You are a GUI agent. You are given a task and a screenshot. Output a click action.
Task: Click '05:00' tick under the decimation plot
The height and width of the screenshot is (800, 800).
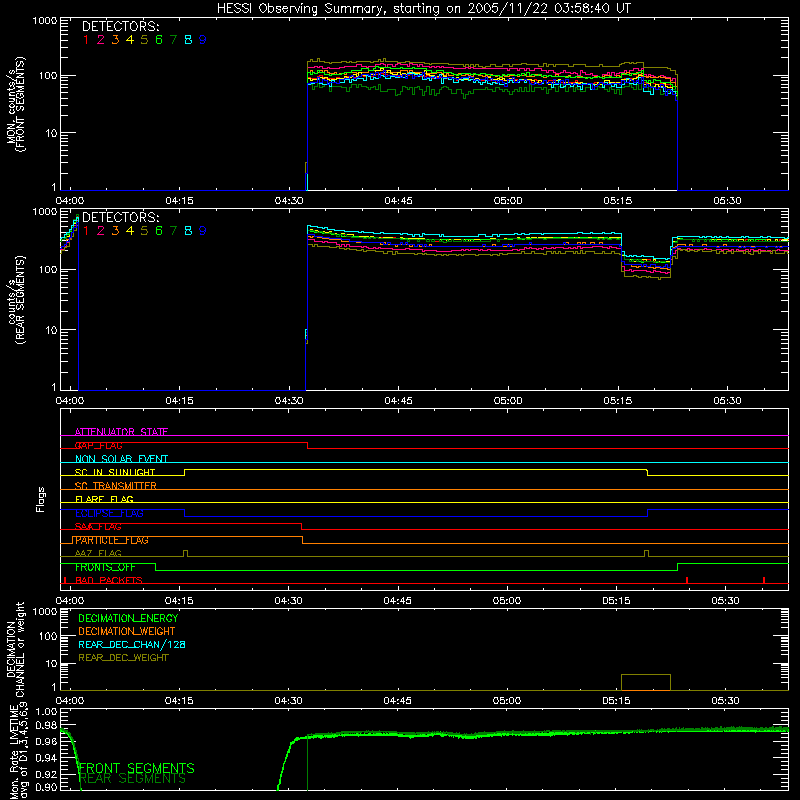point(507,701)
